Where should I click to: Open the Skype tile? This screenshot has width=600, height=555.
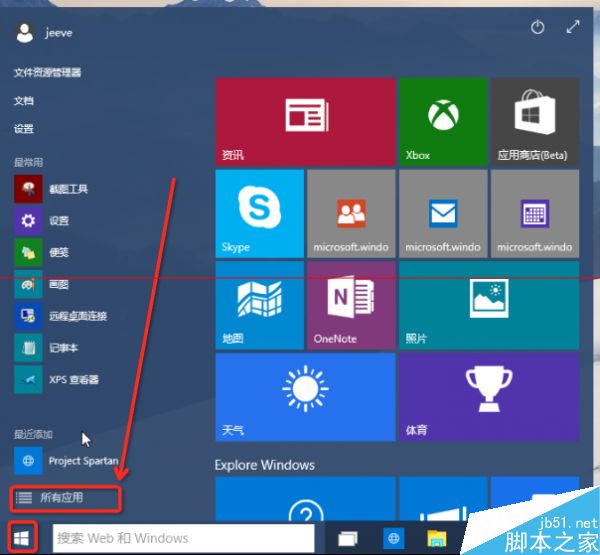260,214
